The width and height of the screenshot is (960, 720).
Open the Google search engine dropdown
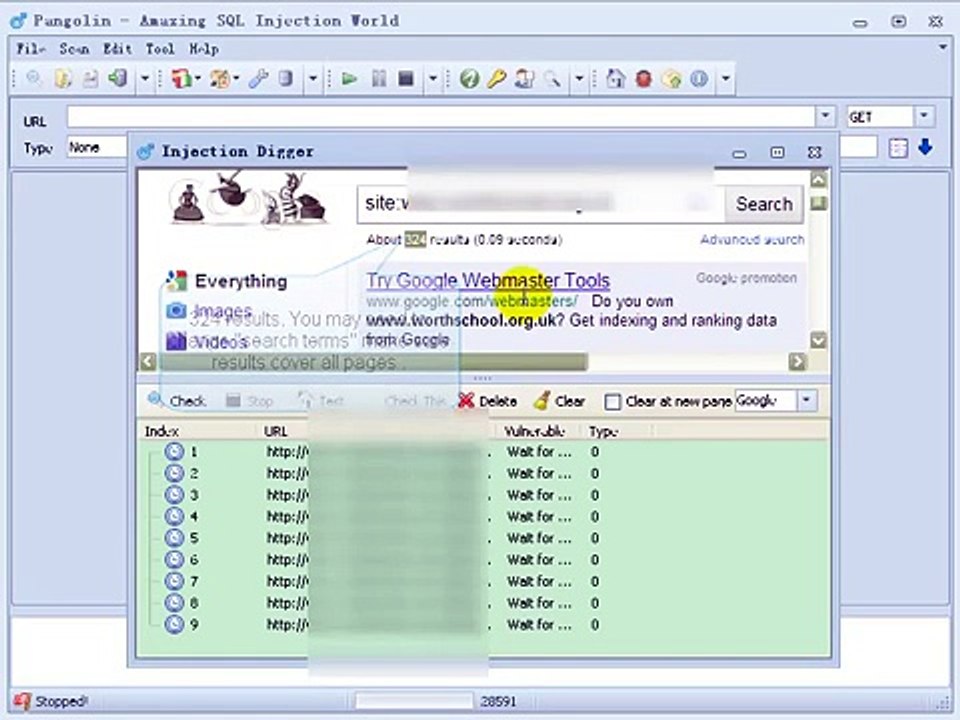pyautogui.click(x=806, y=400)
